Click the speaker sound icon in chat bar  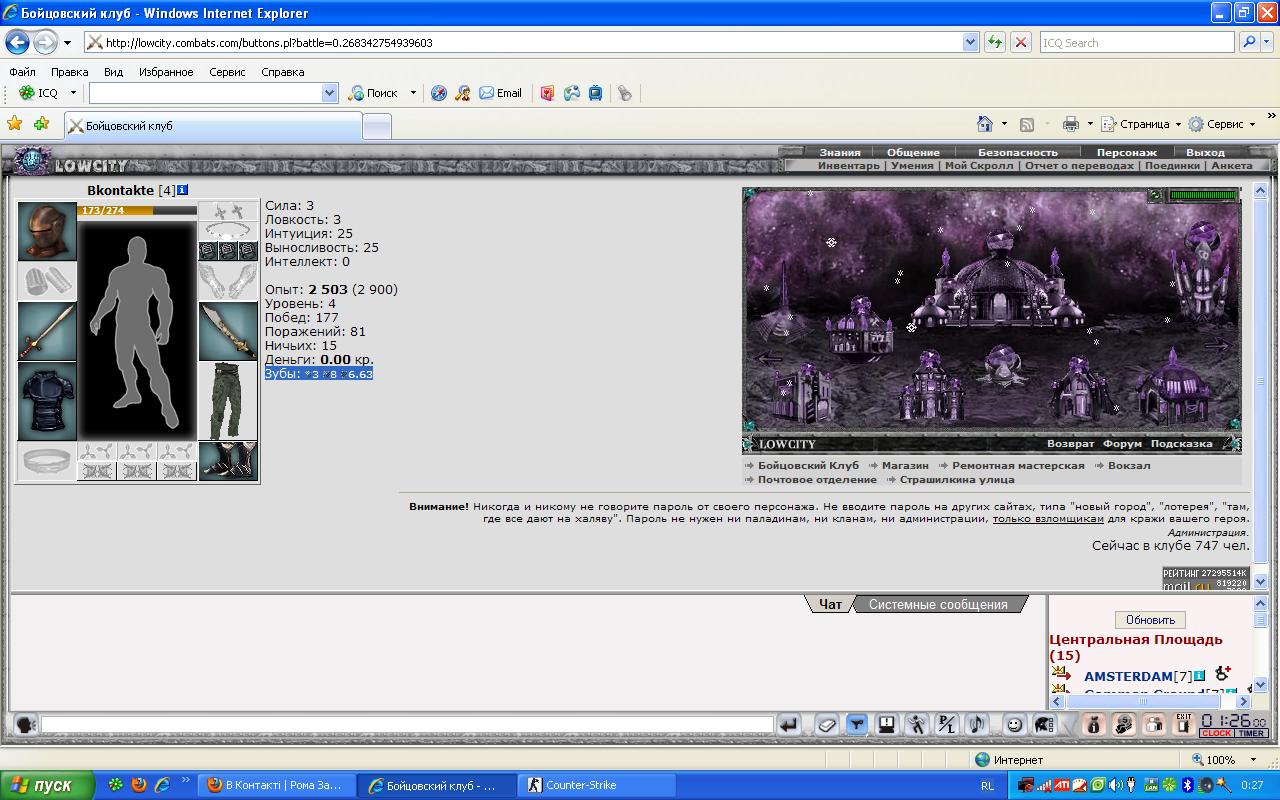pyautogui.click(x=977, y=725)
